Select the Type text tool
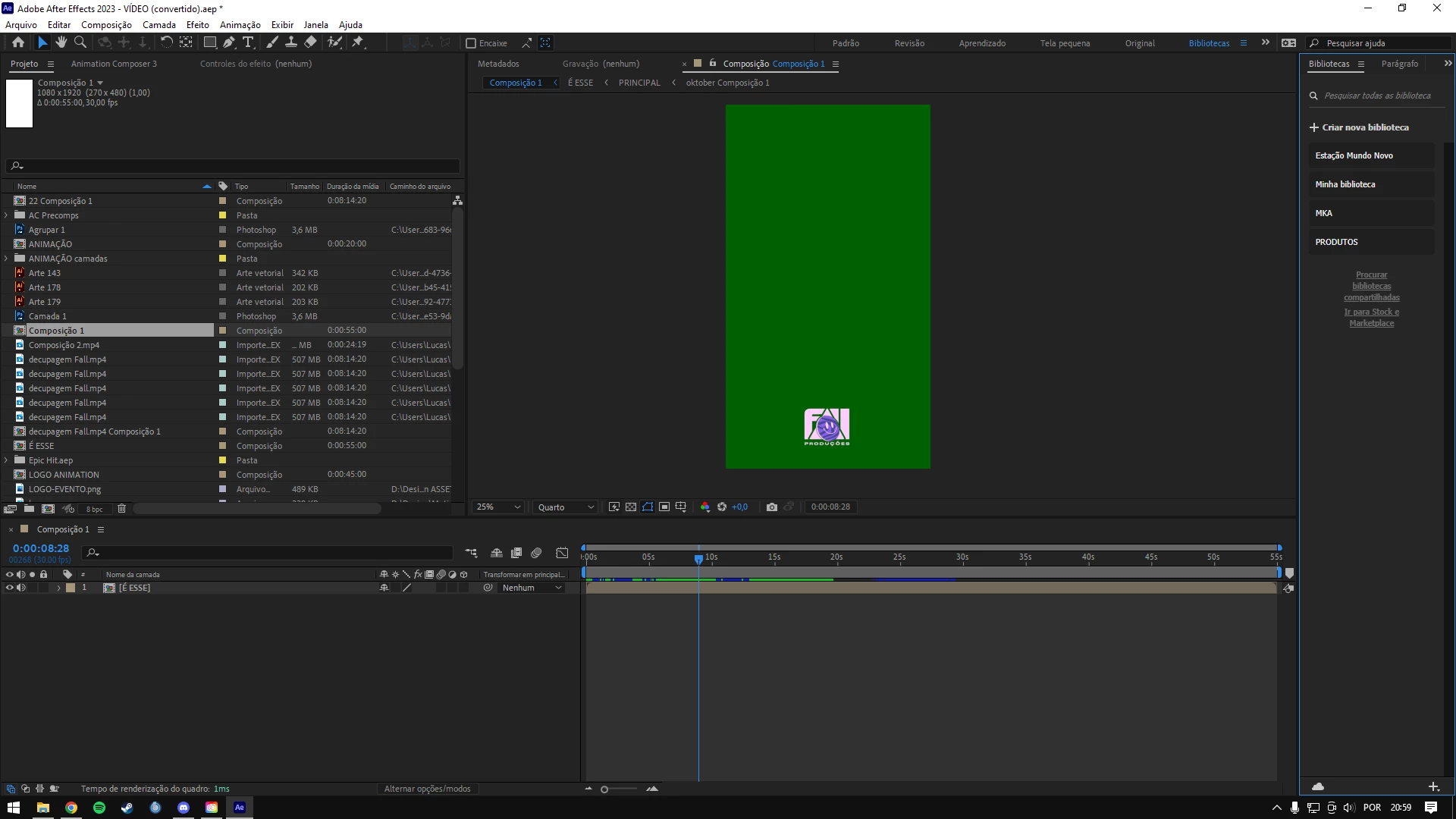The image size is (1456, 819). (248, 42)
